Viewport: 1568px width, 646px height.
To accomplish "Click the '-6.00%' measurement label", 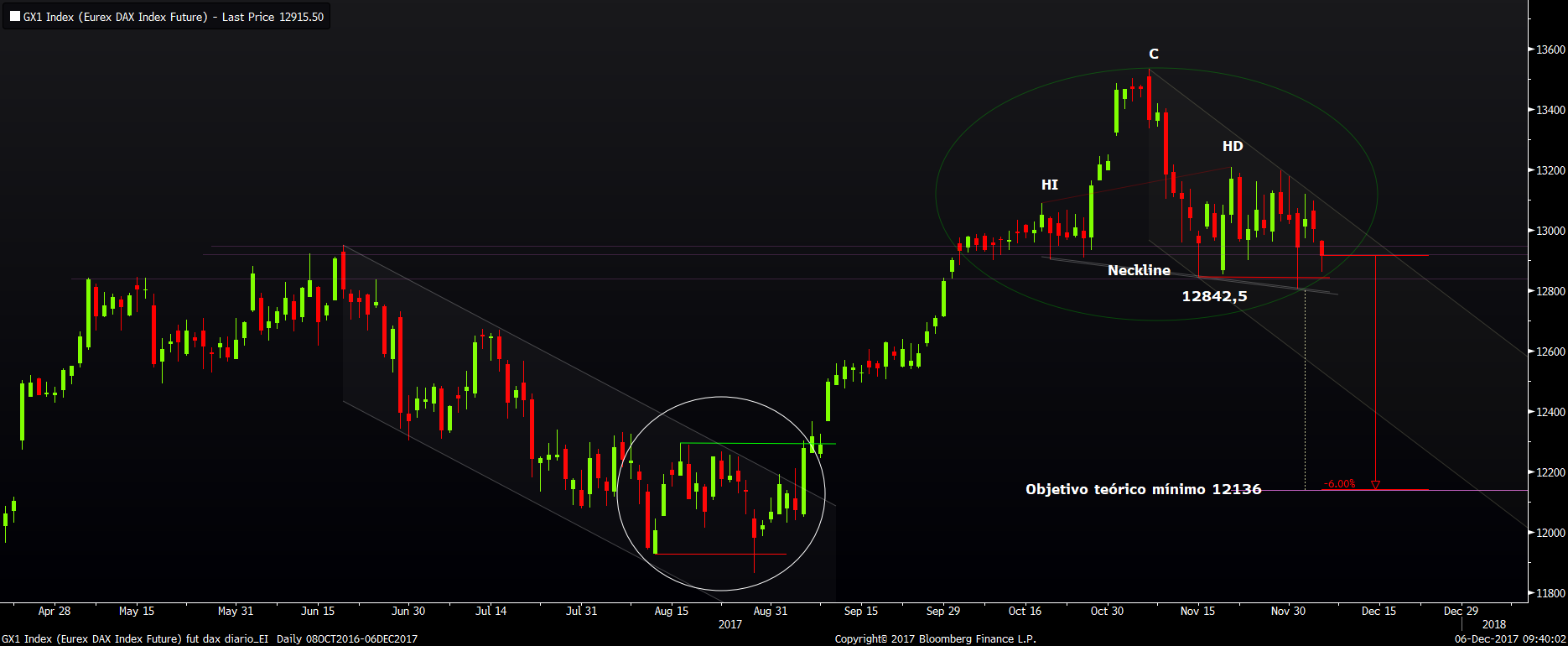I will tap(1339, 484).
